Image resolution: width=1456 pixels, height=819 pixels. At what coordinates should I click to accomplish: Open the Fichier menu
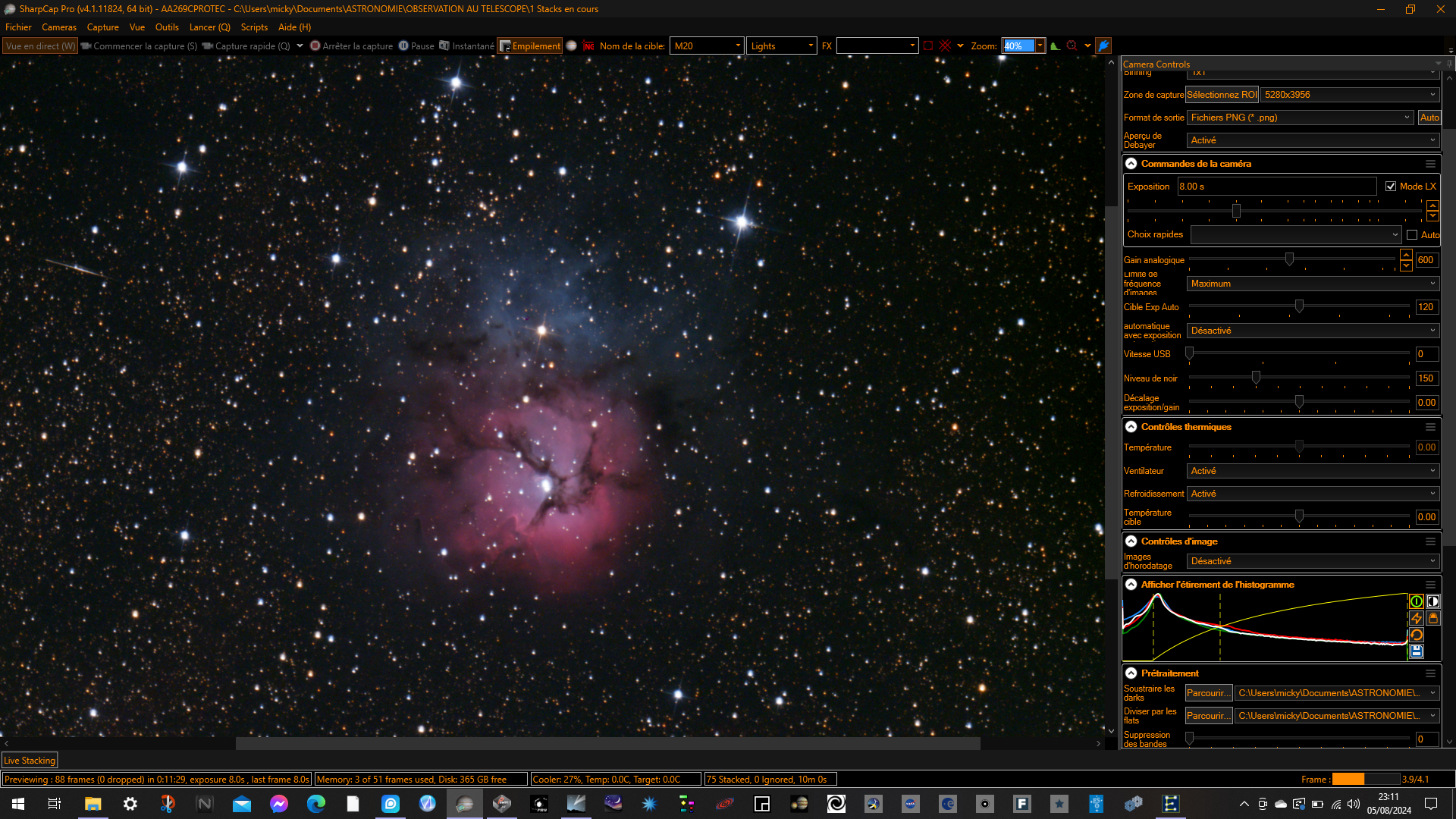[18, 27]
